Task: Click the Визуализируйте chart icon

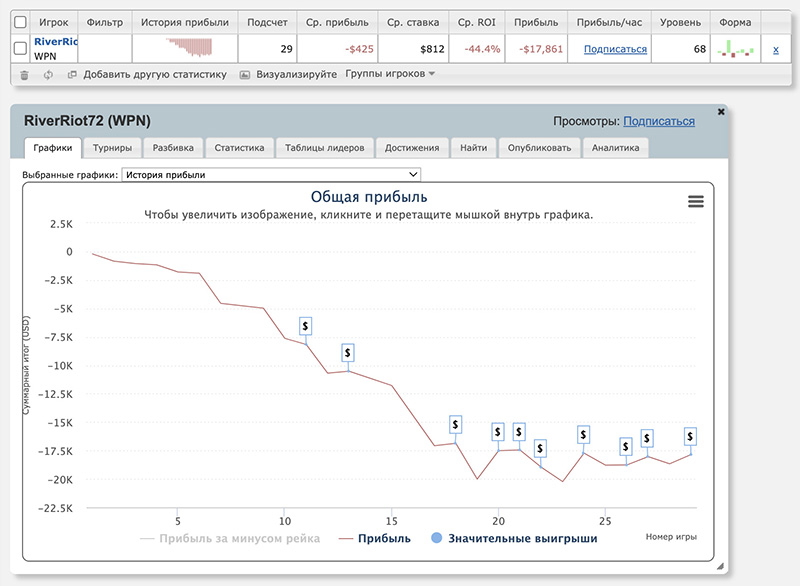Action: coord(245,75)
